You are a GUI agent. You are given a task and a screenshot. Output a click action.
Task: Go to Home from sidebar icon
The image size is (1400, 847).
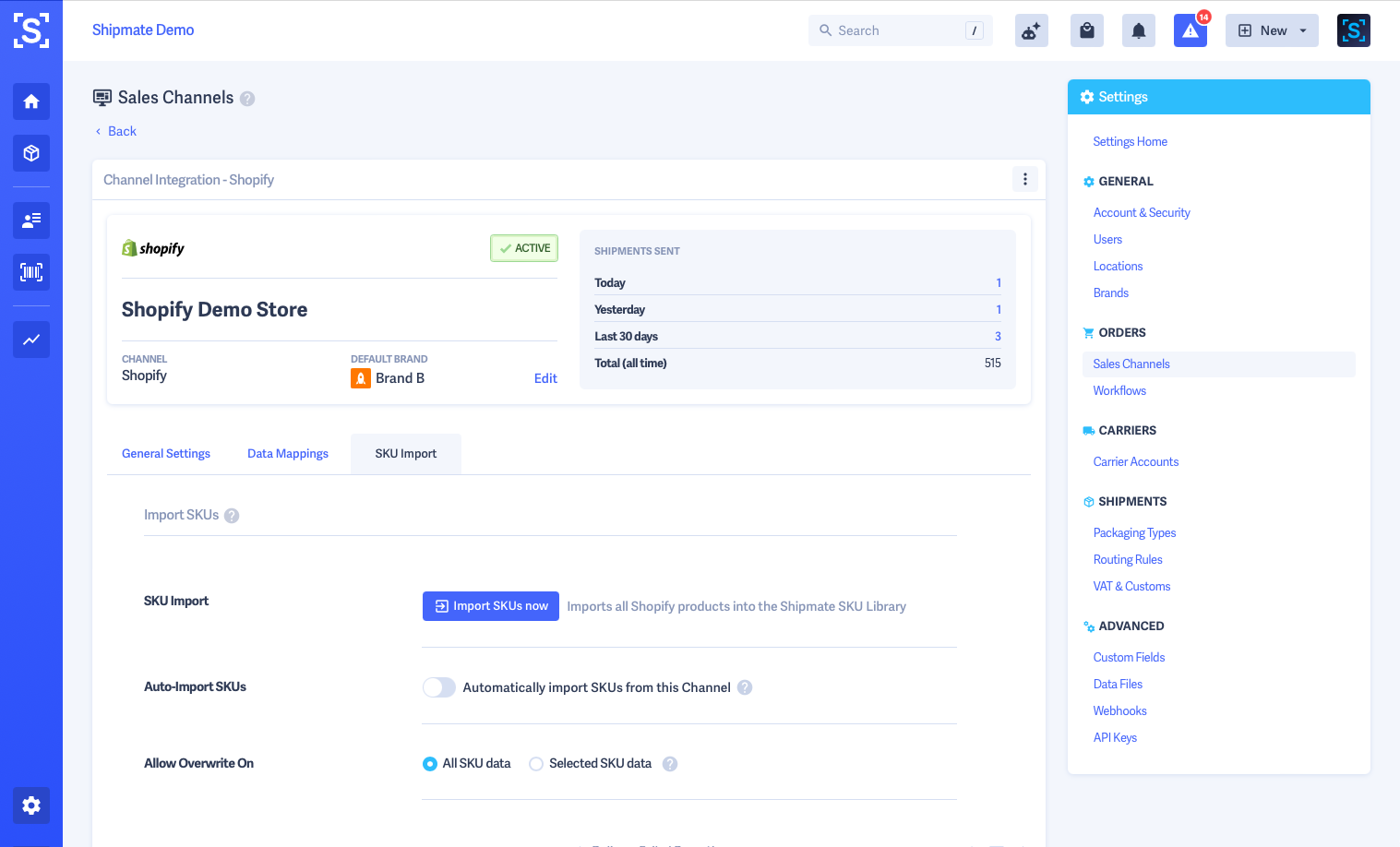31,101
